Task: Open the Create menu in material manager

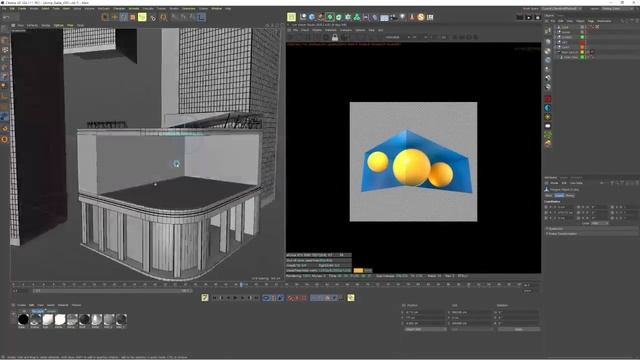Action: [x=21, y=305]
